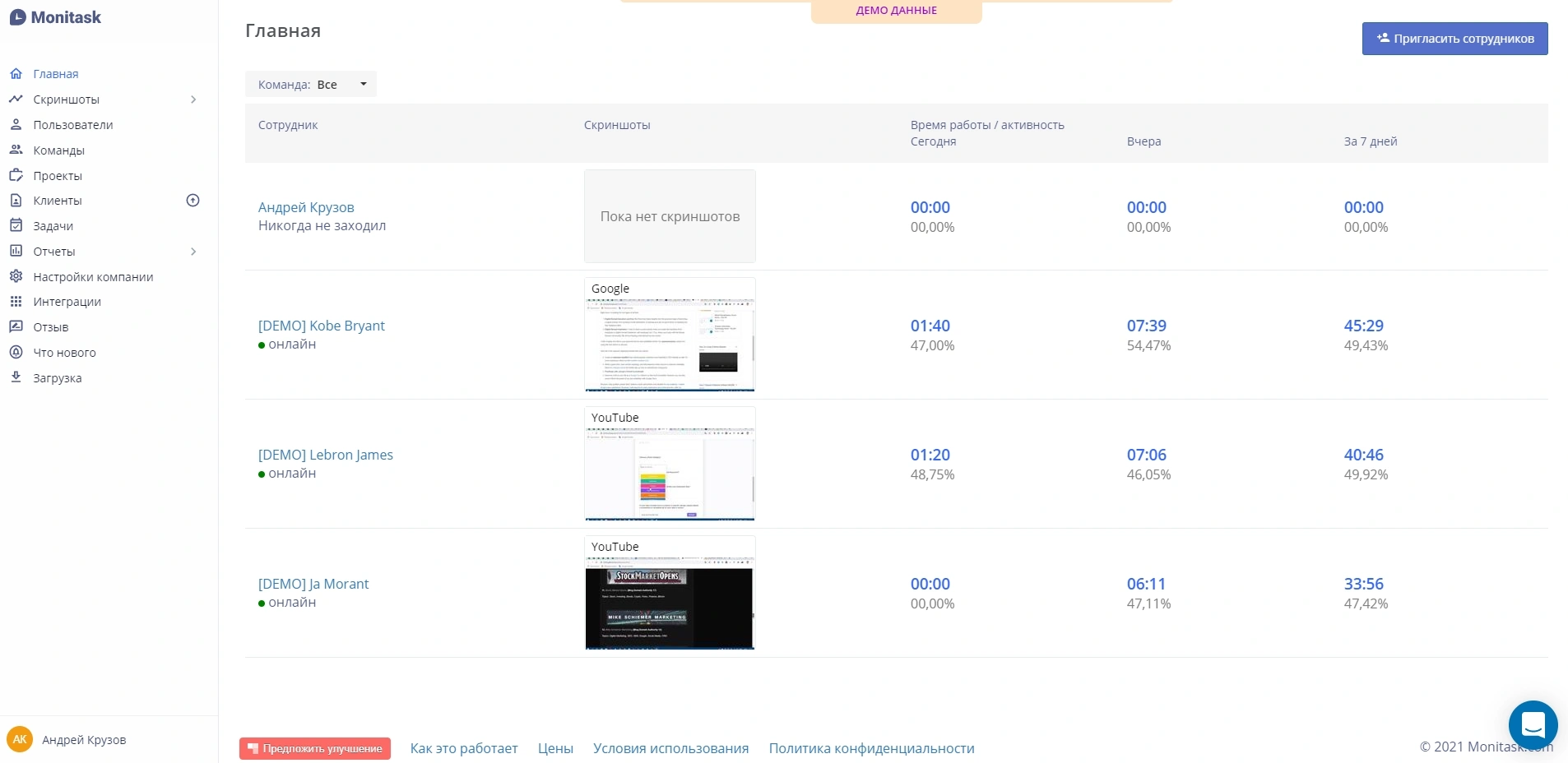The width and height of the screenshot is (1568, 763).
Task: Open the [DEMO] Kobe Bryant profile link
Action: click(322, 326)
